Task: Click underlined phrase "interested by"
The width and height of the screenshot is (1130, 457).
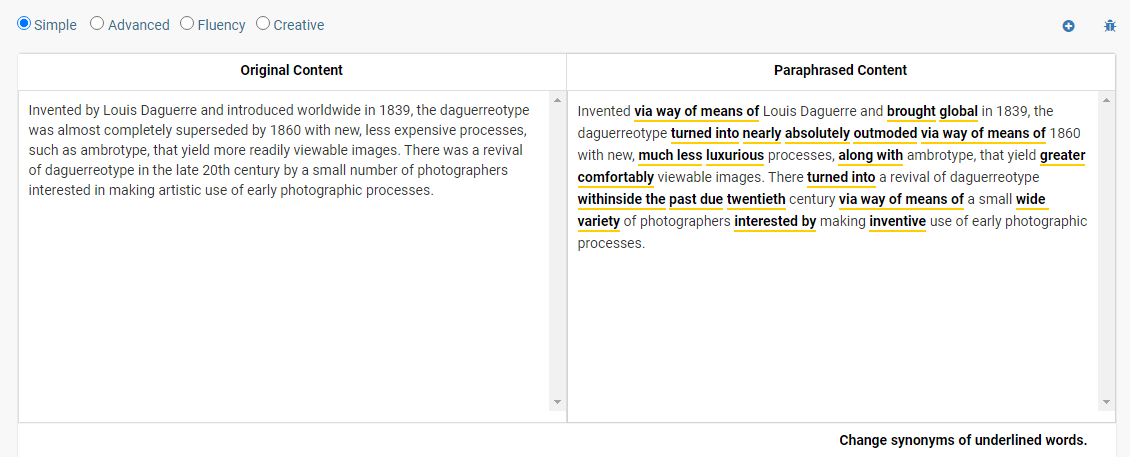Action: [775, 221]
